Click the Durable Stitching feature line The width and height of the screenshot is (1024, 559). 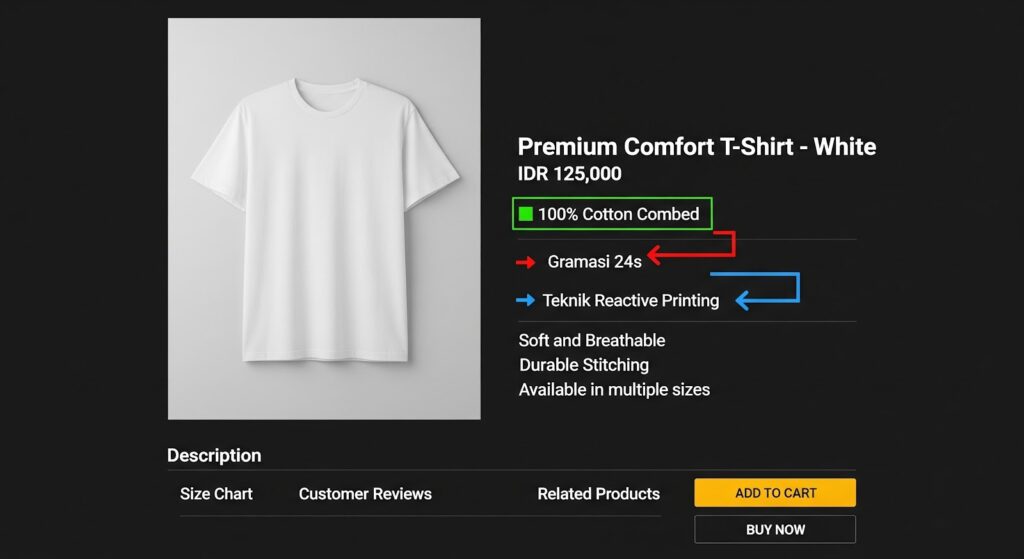pos(583,365)
